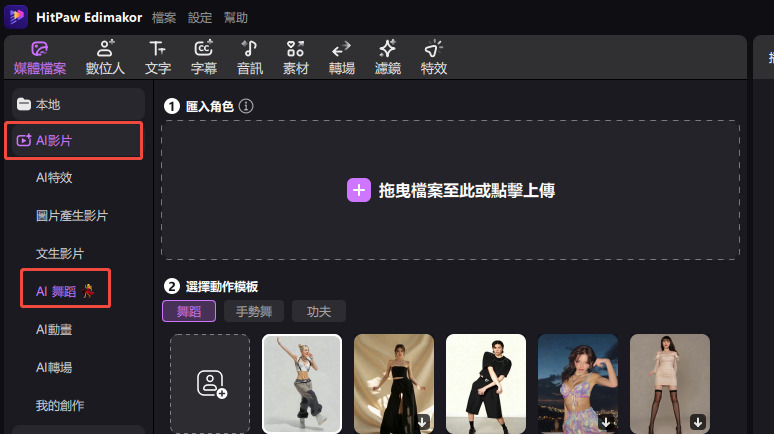Select the 手勢舞 template tab
This screenshot has width=774, height=434.
(x=254, y=311)
